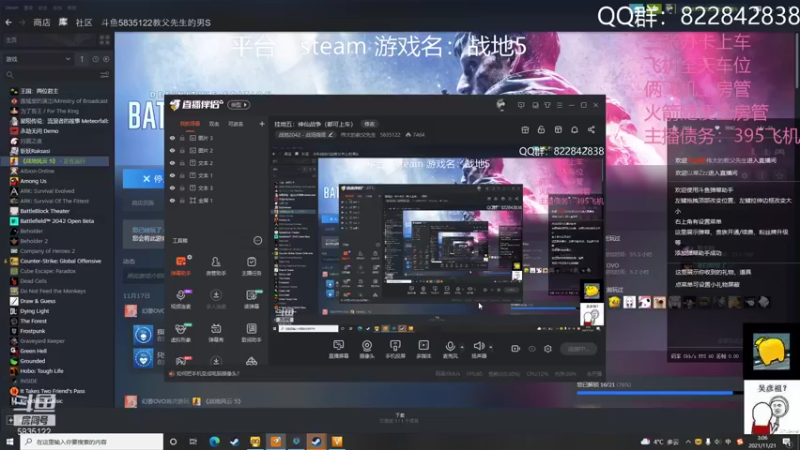Image resolution: width=800 pixels, height=450 pixels.
Task: Add 直播屏幕 capture source
Action: tap(338, 349)
